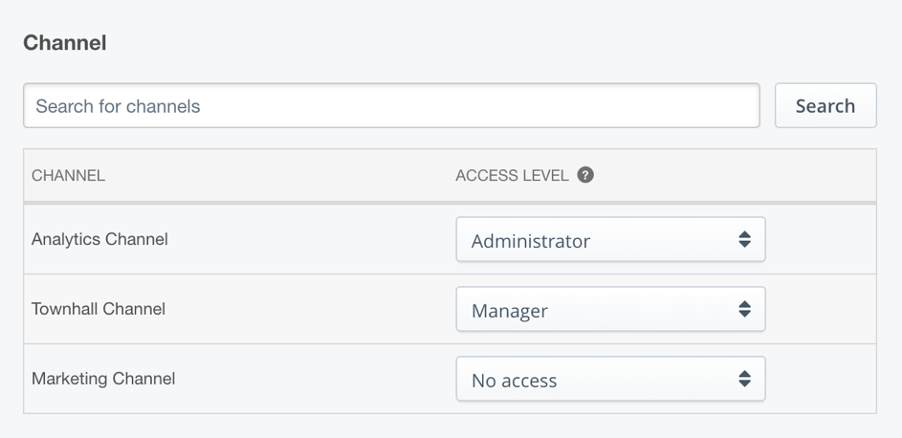
Task: Click the up-down arrows on No access dropdown
Action: coord(744,379)
